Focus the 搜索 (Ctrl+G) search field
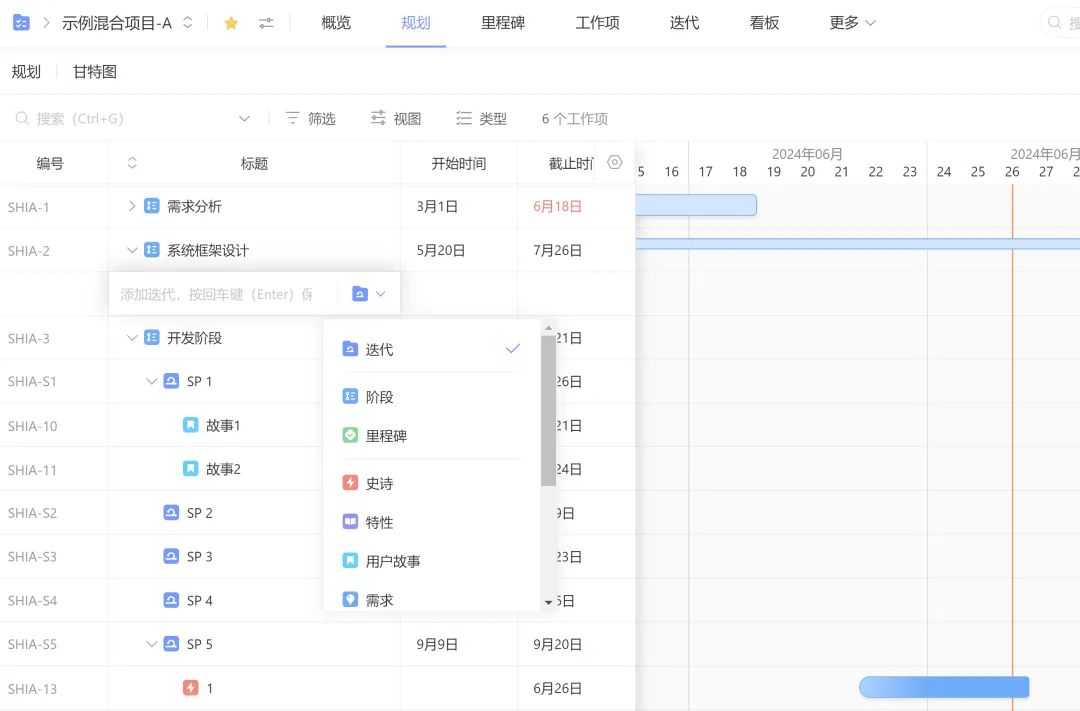The image size is (1080, 711). coord(124,118)
